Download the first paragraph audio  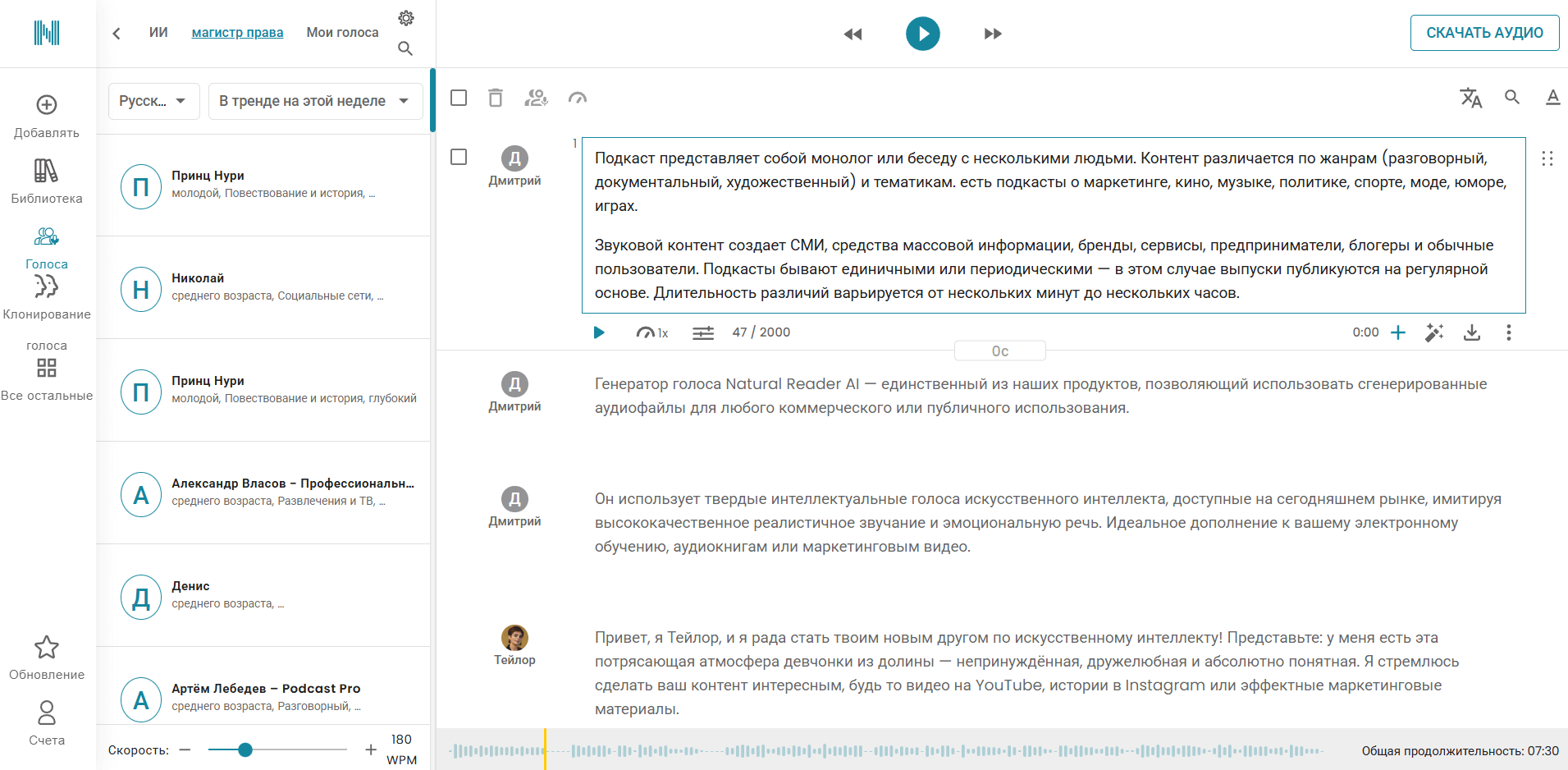(1471, 332)
